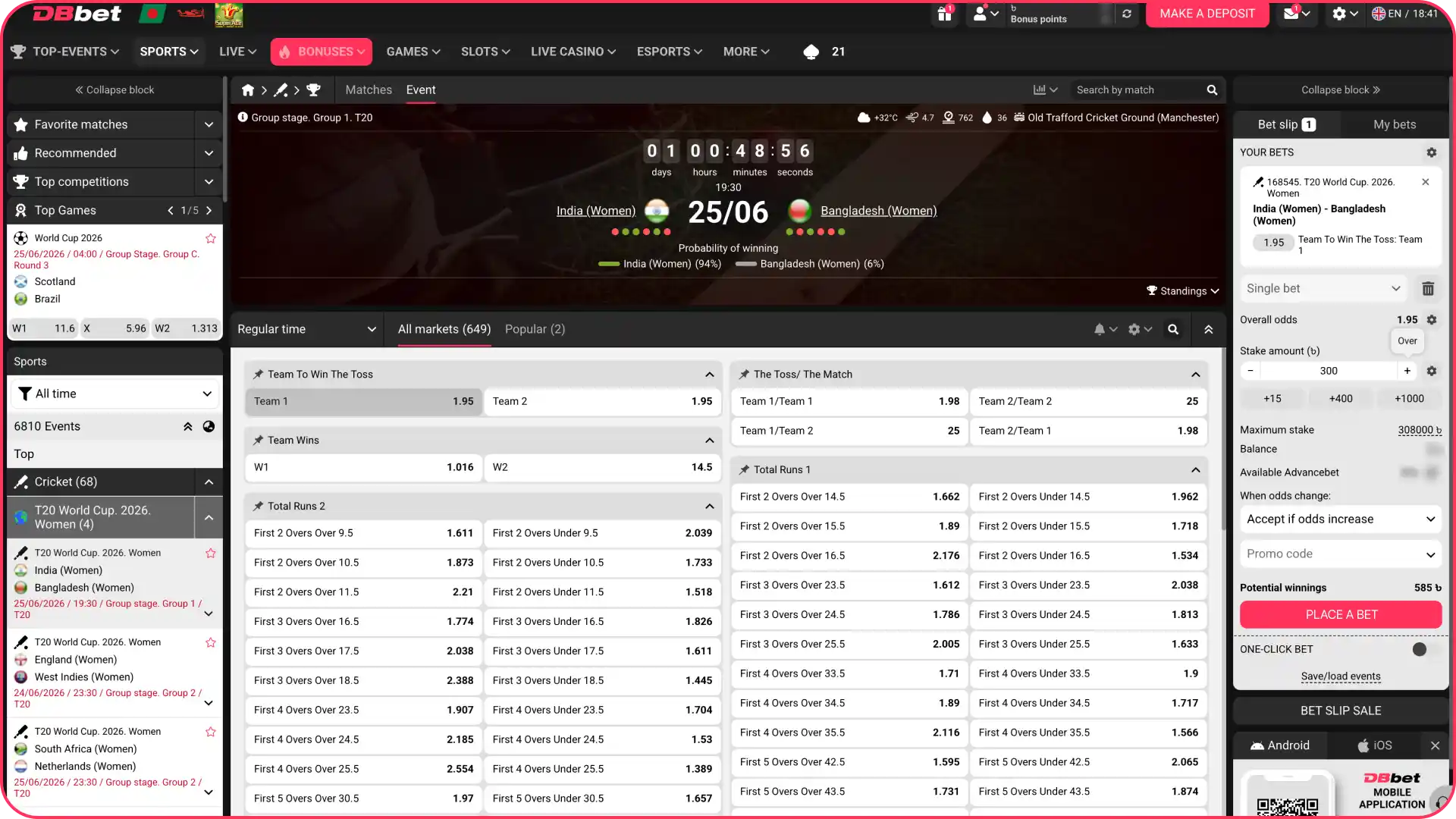Open the site settings gear in header
The image size is (1456, 819).
[x=1339, y=14]
